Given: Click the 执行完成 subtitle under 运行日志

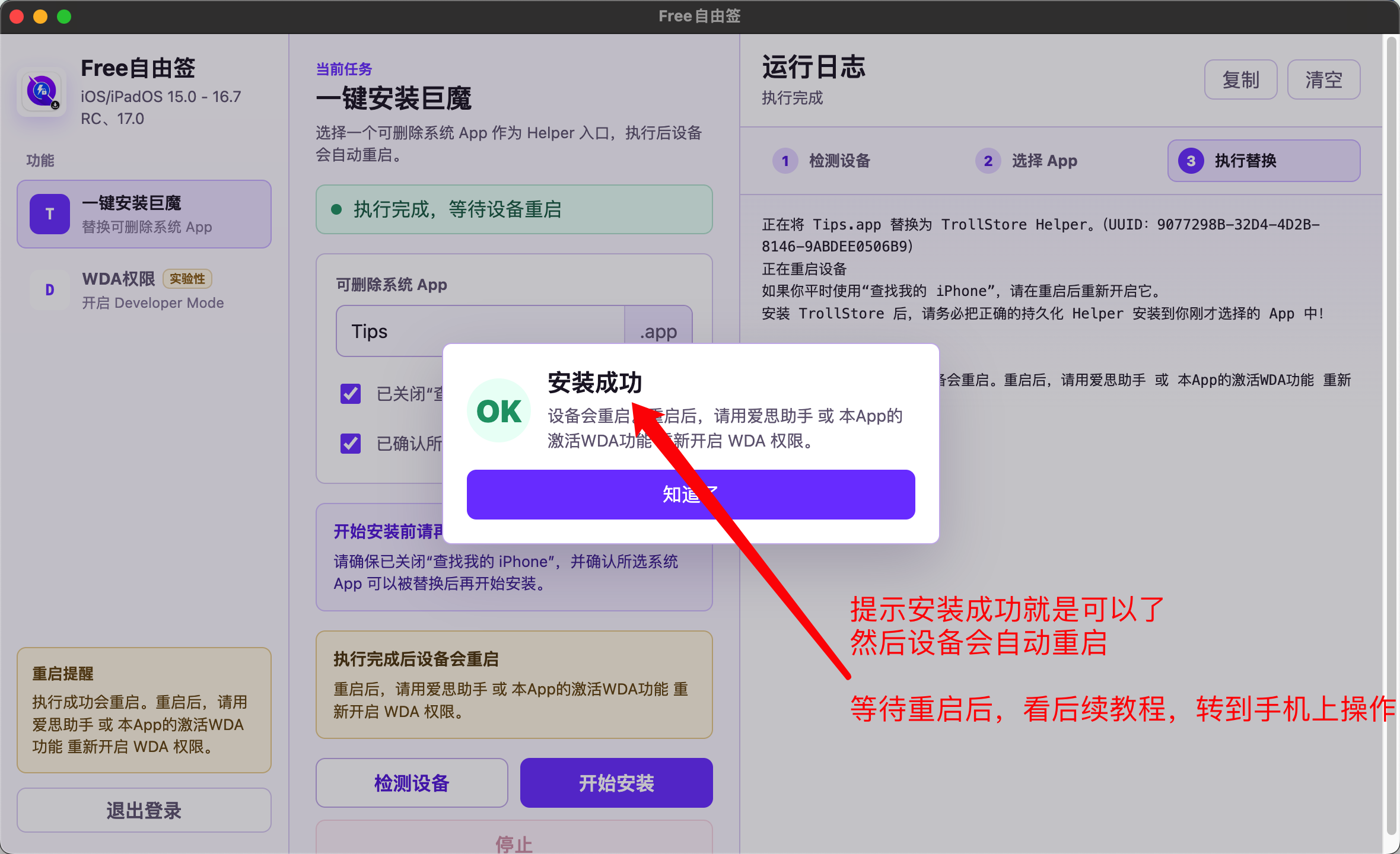Looking at the screenshot, I should pyautogui.click(x=793, y=98).
